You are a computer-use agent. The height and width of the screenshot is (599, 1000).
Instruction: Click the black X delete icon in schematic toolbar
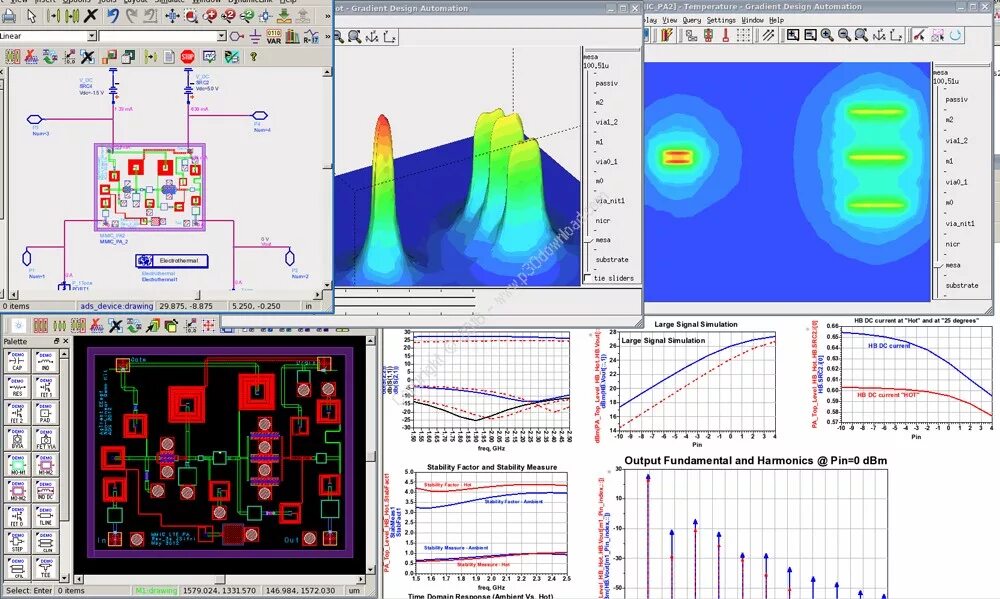click(91, 15)
